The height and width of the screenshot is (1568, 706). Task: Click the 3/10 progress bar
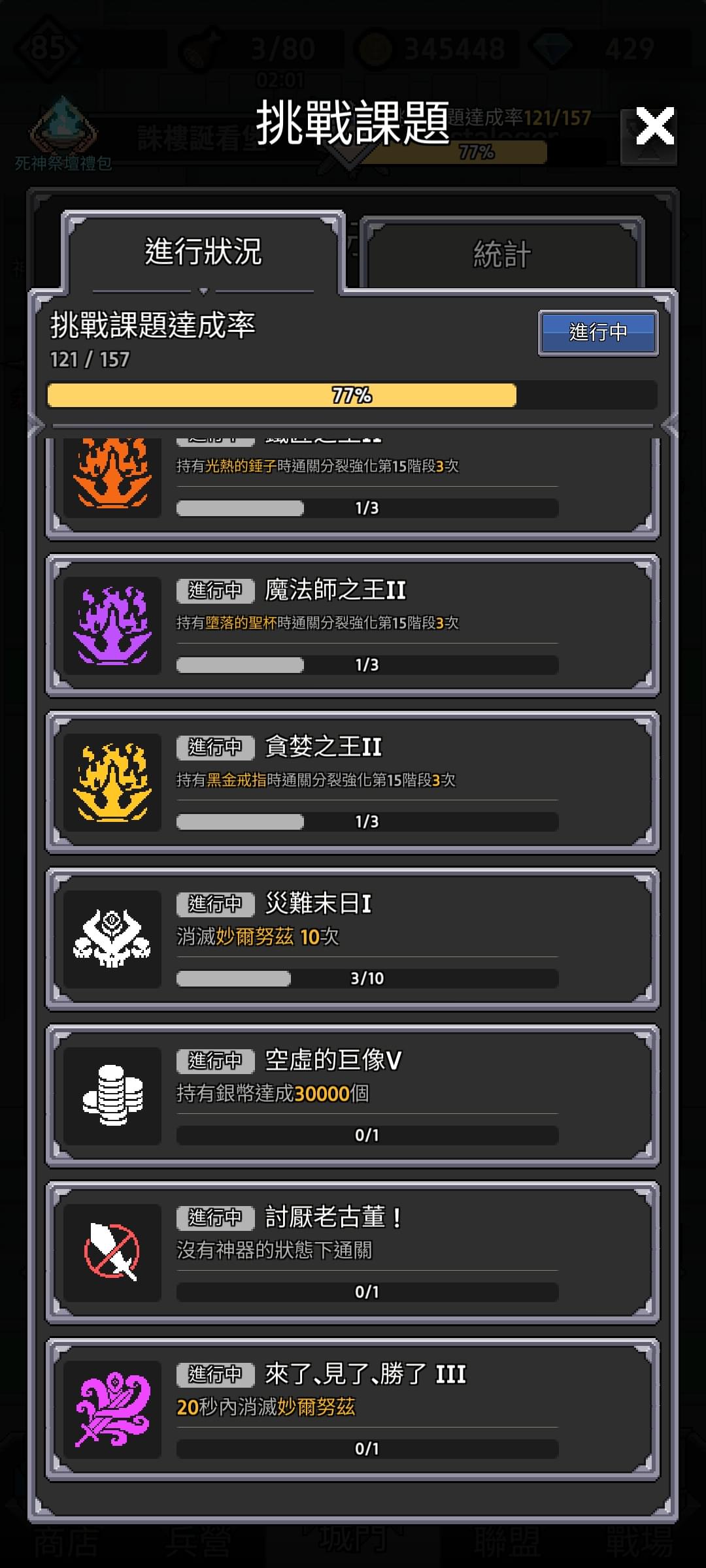pos(367,978)
